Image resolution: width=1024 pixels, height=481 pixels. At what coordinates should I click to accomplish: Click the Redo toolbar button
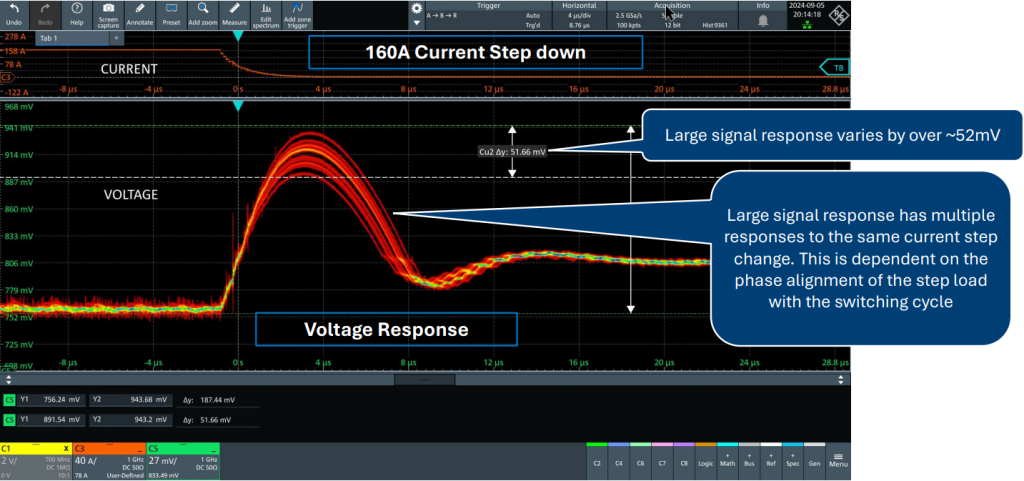coord(46,14)
